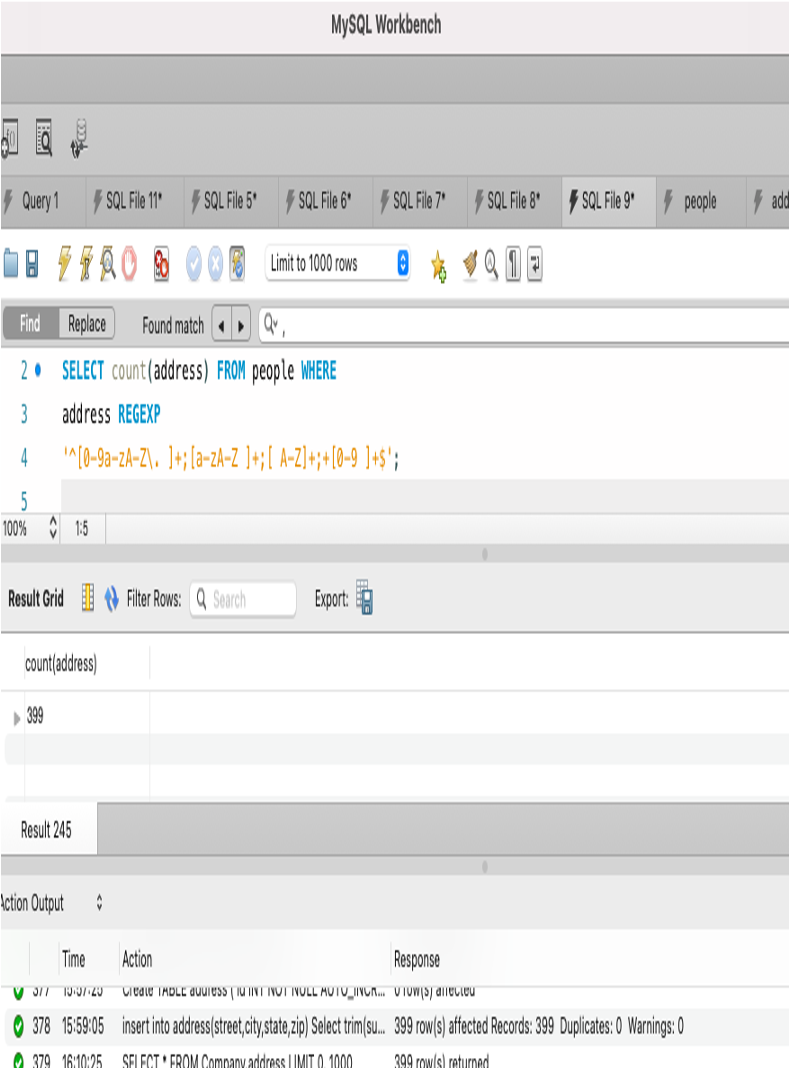Toggle word wrap icon
Image resolution: width=789 pixels, height=1068 pixels.
click(x=535, y=264)
